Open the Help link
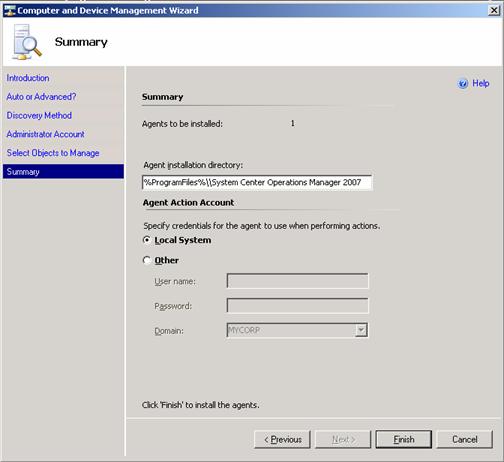Screen dimensions: 504x462 coord(481,83)
